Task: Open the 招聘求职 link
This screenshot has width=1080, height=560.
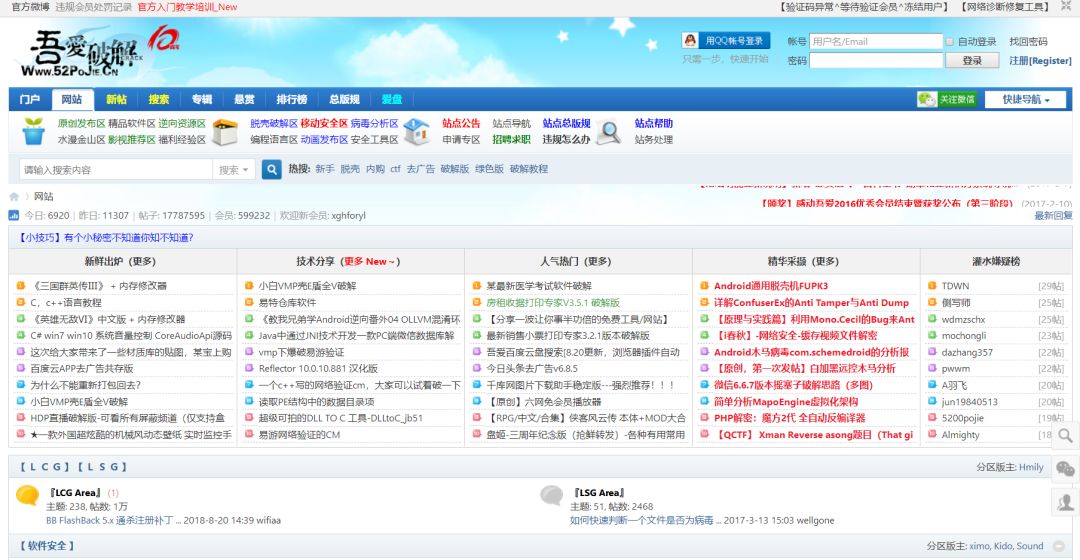Action: tap(511, 139)
